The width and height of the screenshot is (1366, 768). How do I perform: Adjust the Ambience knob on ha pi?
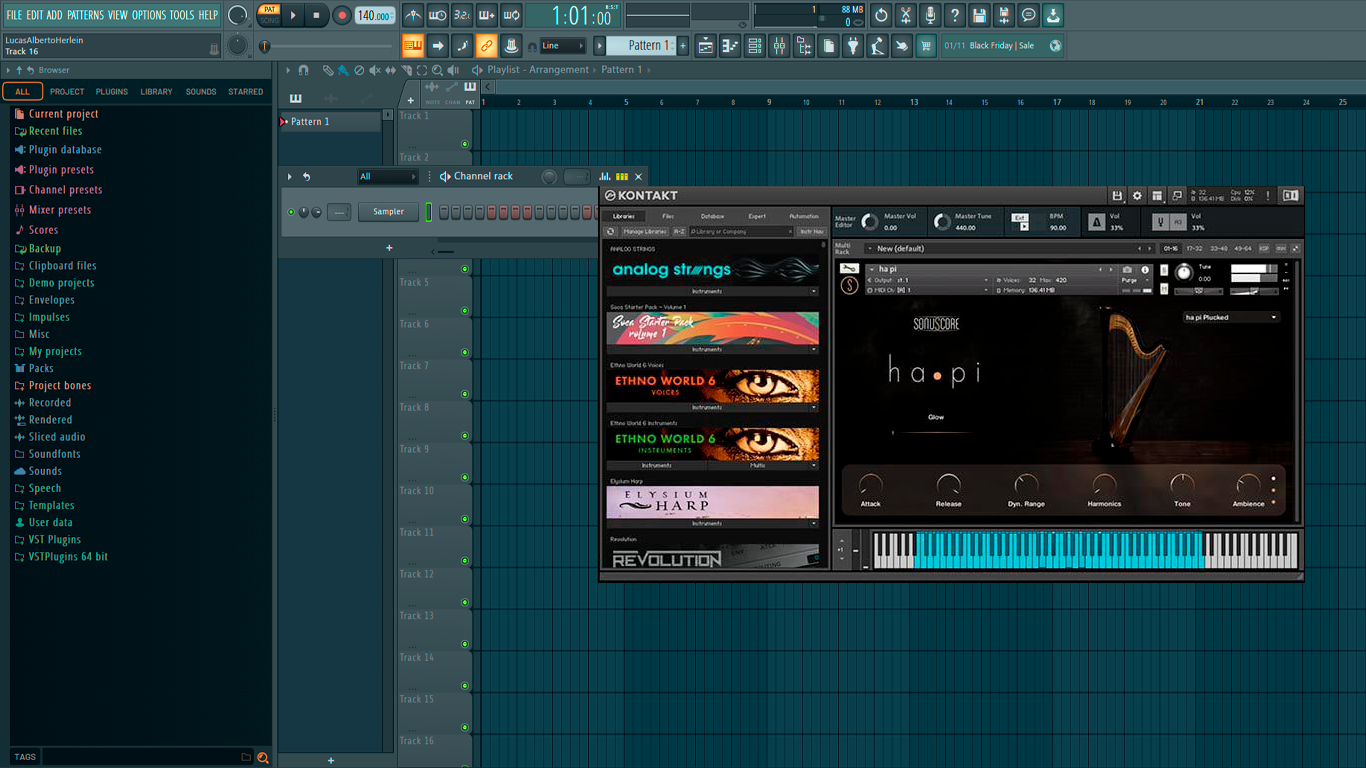pyautogui.click(x=1248, y=485)
